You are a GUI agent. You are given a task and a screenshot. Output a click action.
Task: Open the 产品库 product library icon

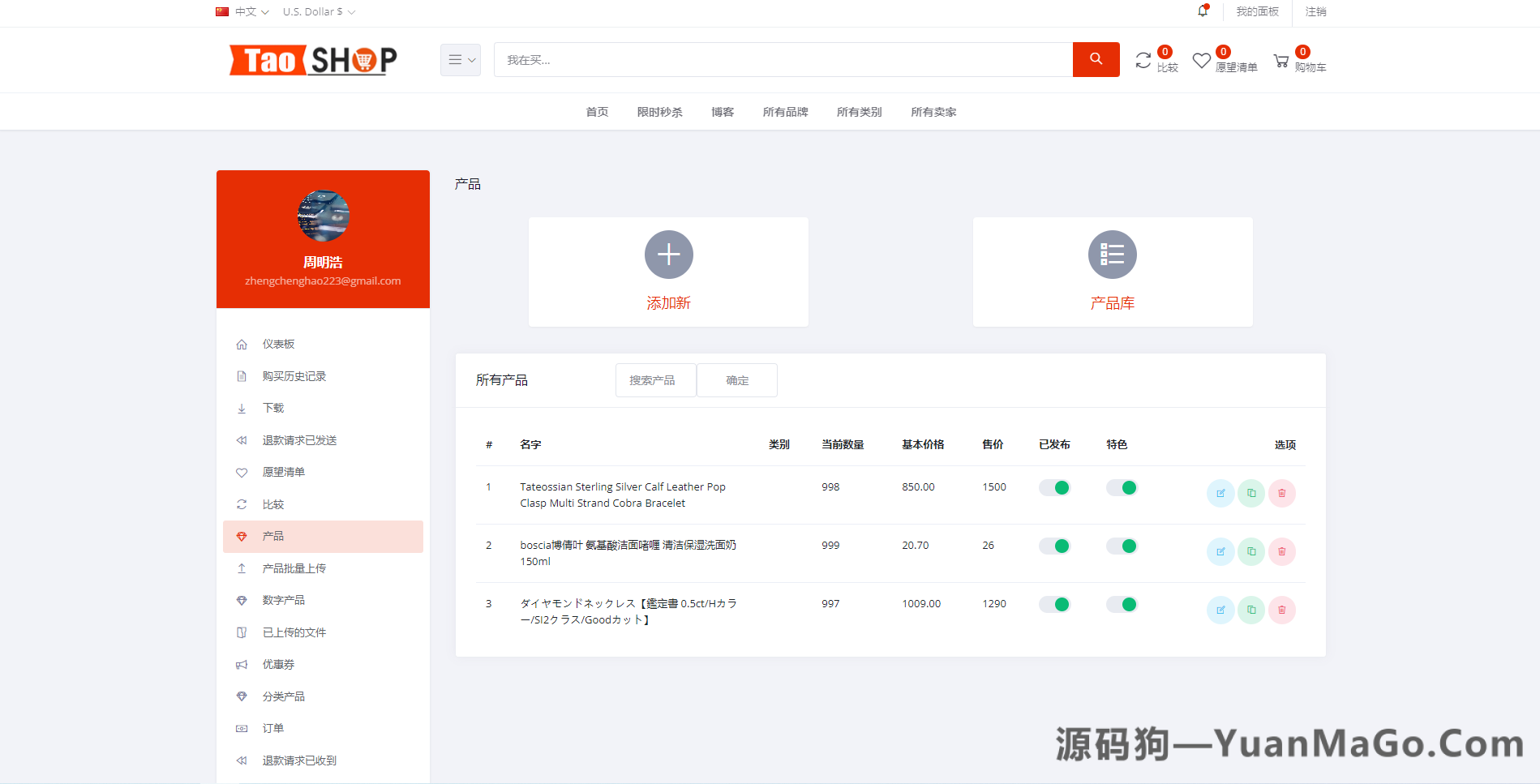click(1112, 254)
